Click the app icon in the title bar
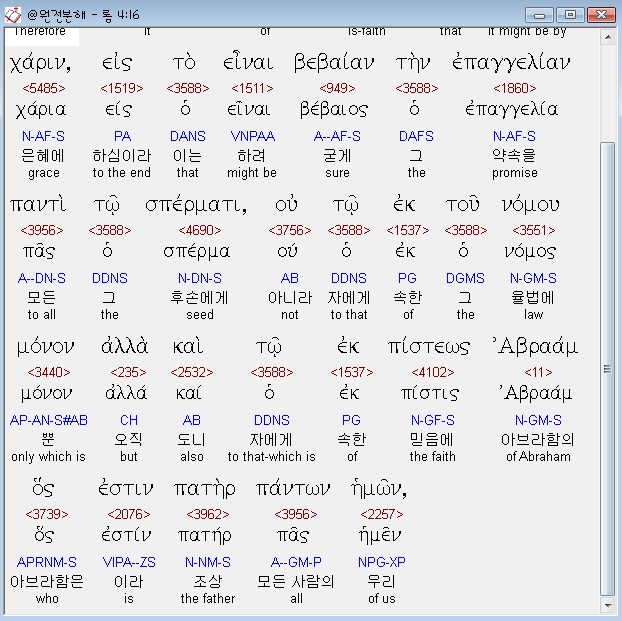The height and width of the screenshot is (621, 622). 12,15
